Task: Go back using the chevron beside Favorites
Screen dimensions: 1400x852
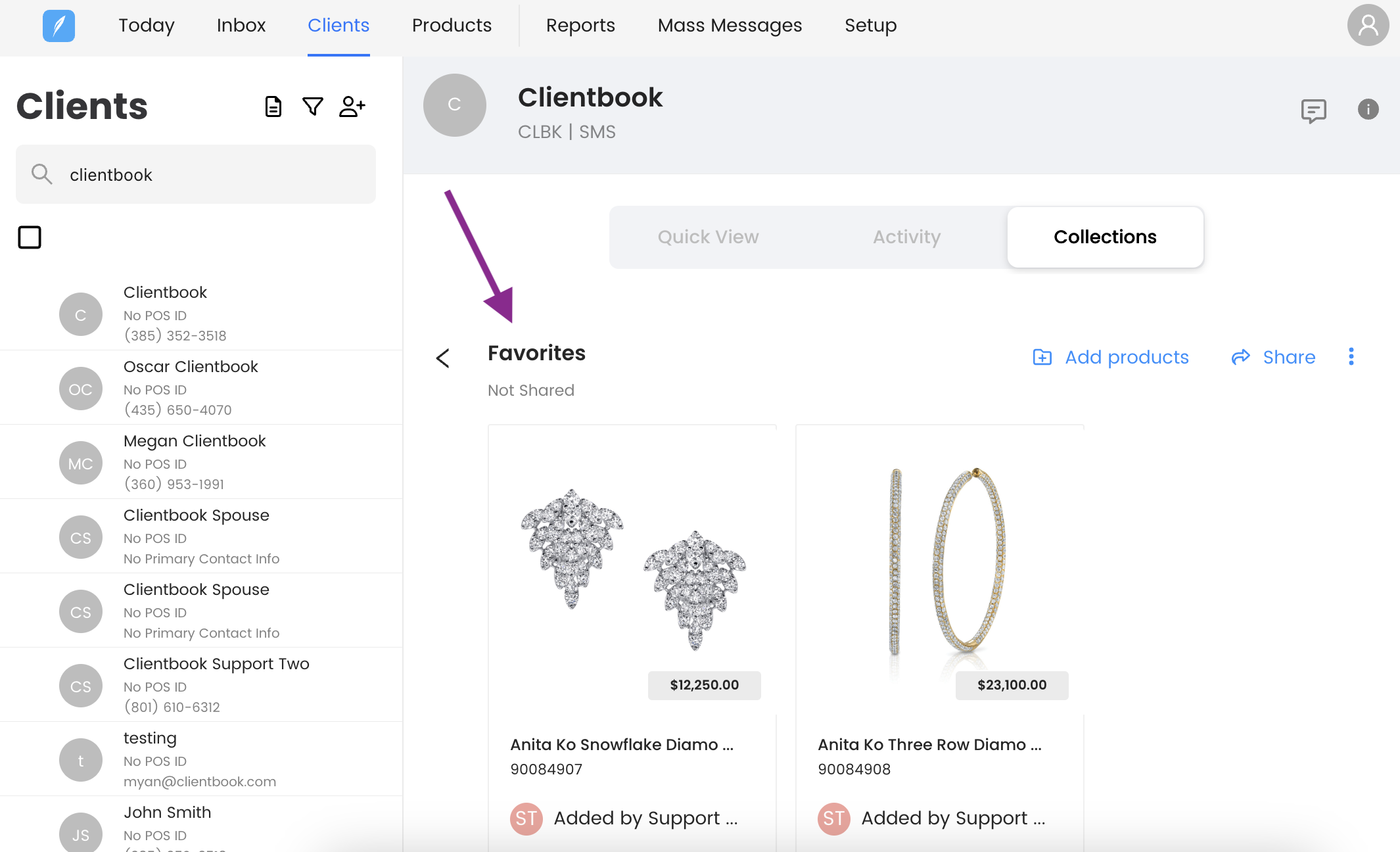Action: coord(443,358)
